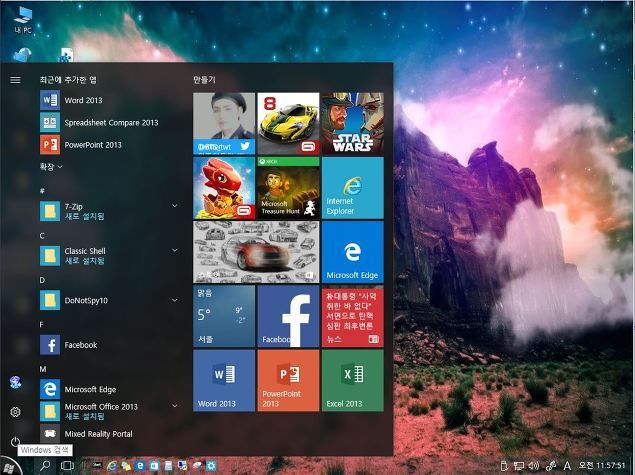The width and height of the screenshot is (635, 475).
Task: Open the Classic Shell folder entry
Action: click(x=109, y=256)
